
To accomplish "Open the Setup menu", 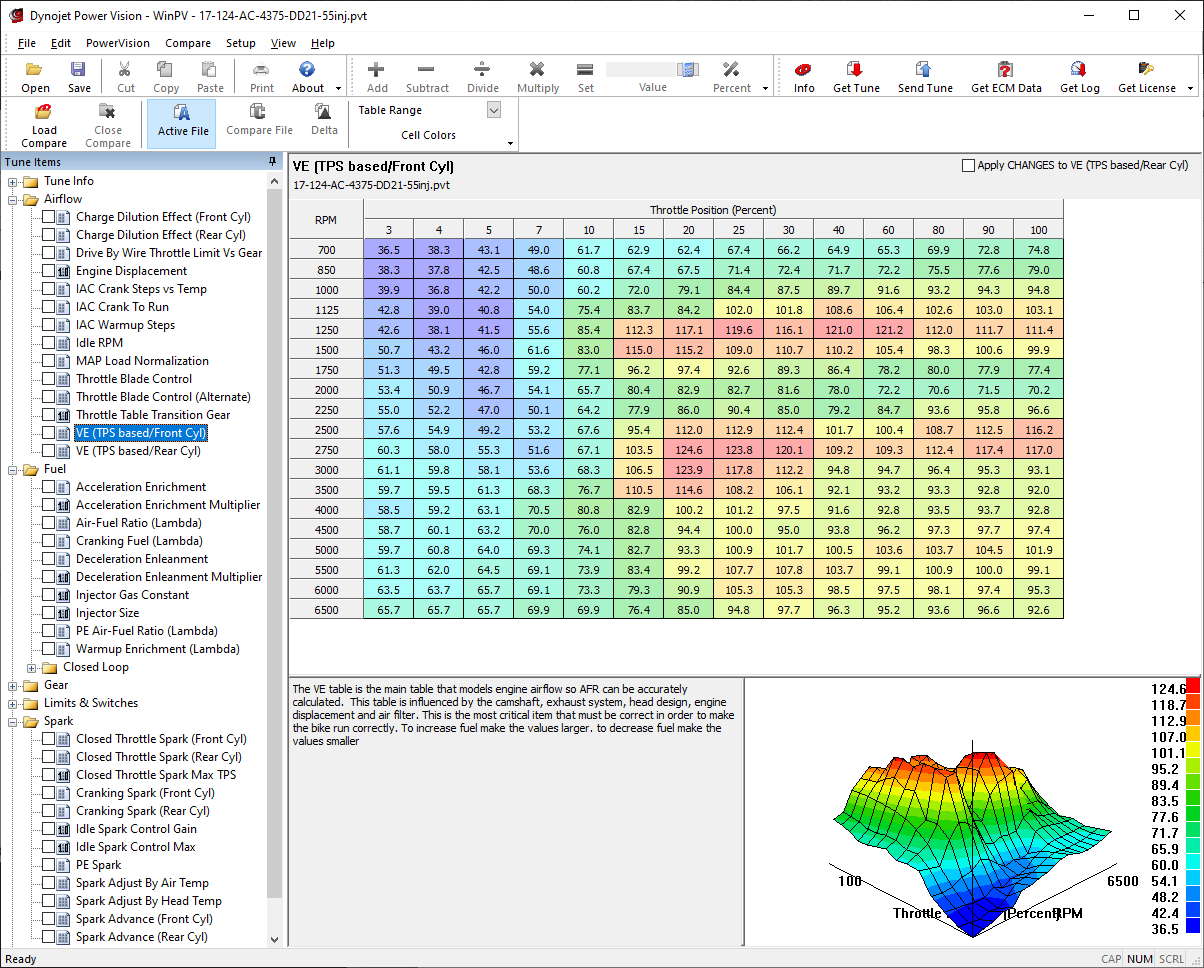I will [240, 43].
